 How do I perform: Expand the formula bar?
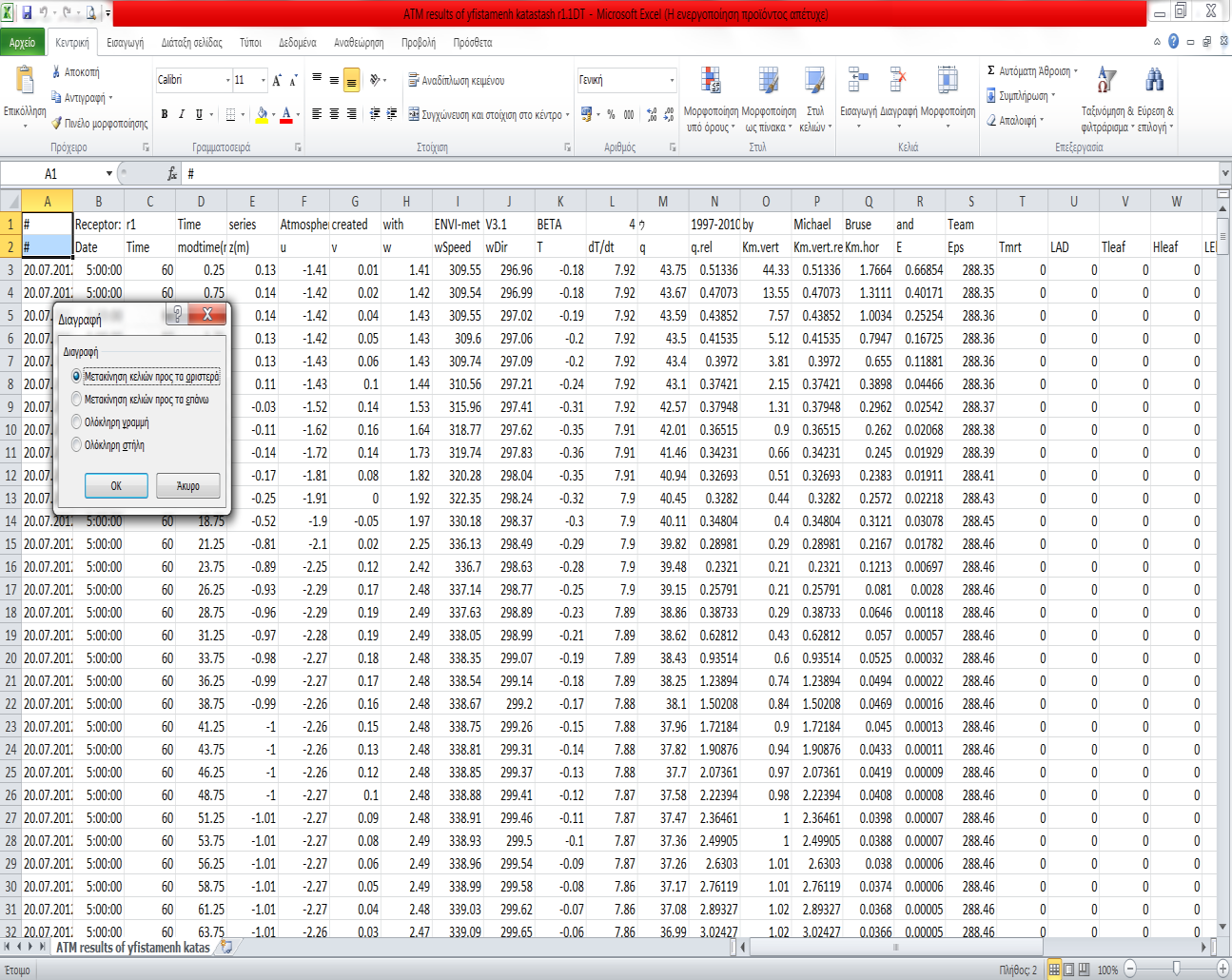click(x=1224, y=173)
